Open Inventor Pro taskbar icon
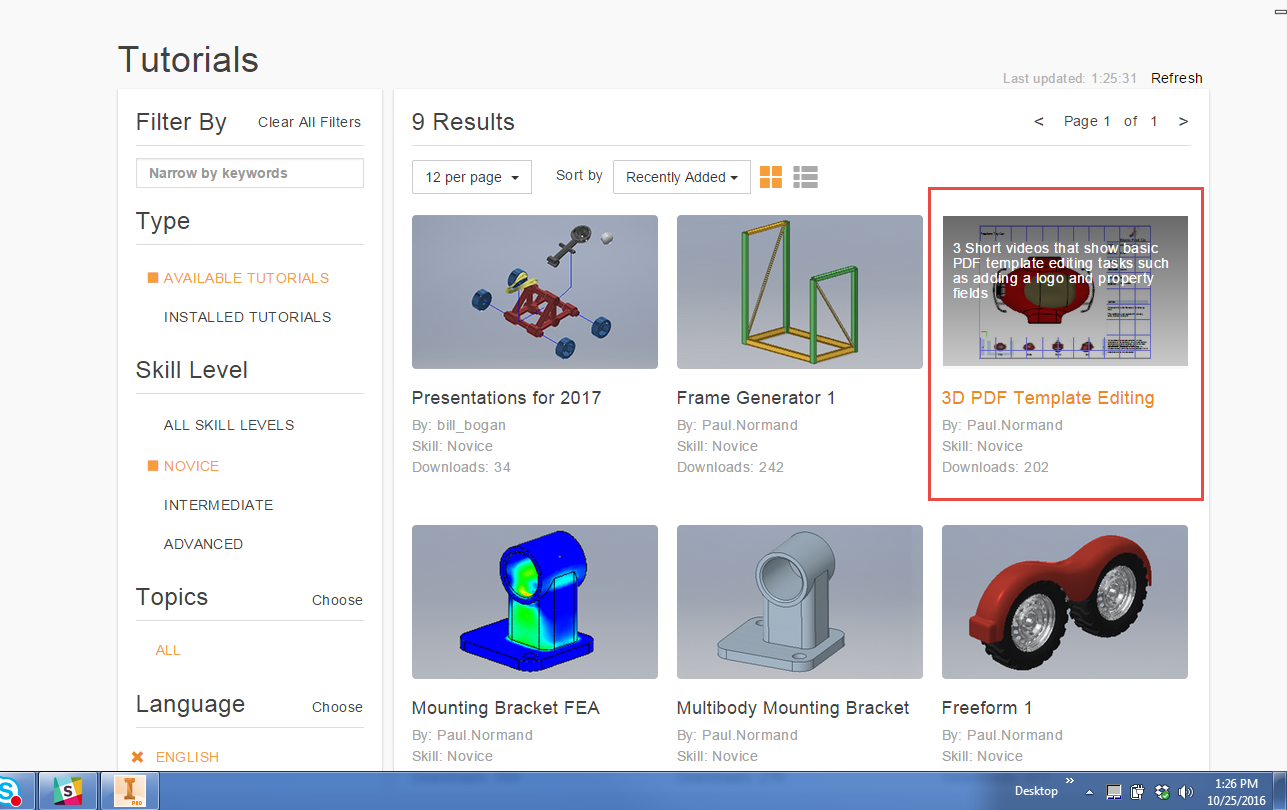The height and width of the screenshot is (810, 1287). coord(130,790)
